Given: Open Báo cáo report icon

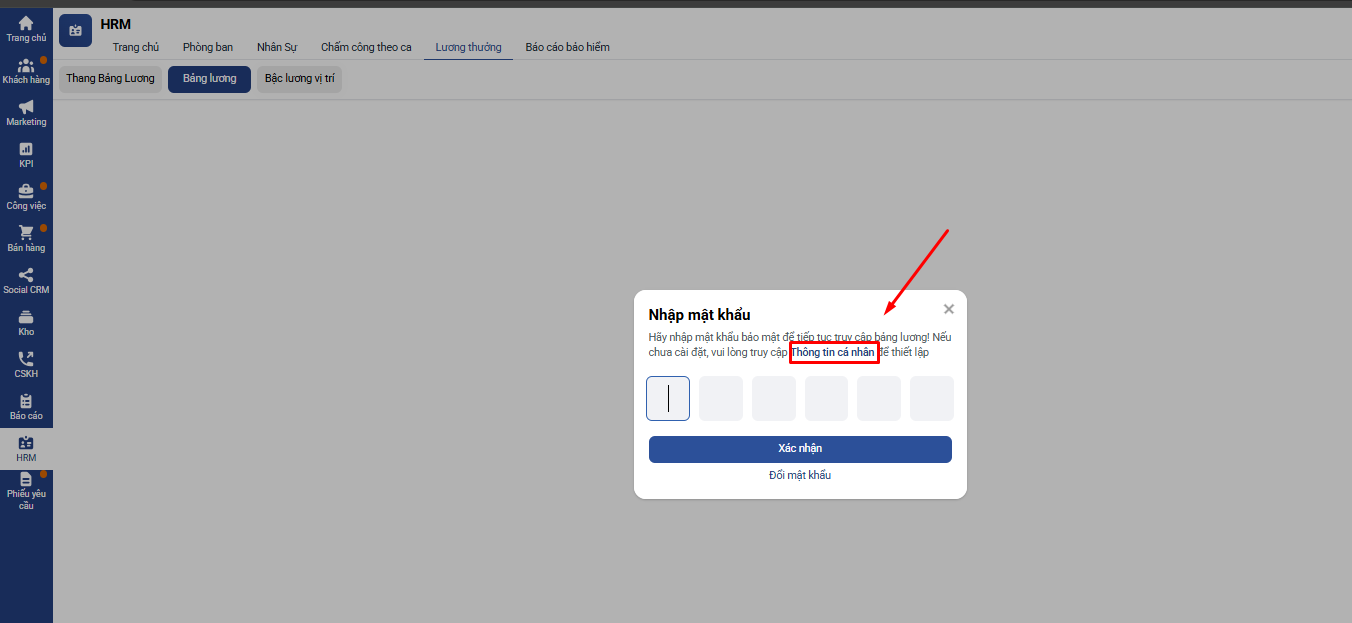Looking at the screenshot, I should click(x=26, y=401).
